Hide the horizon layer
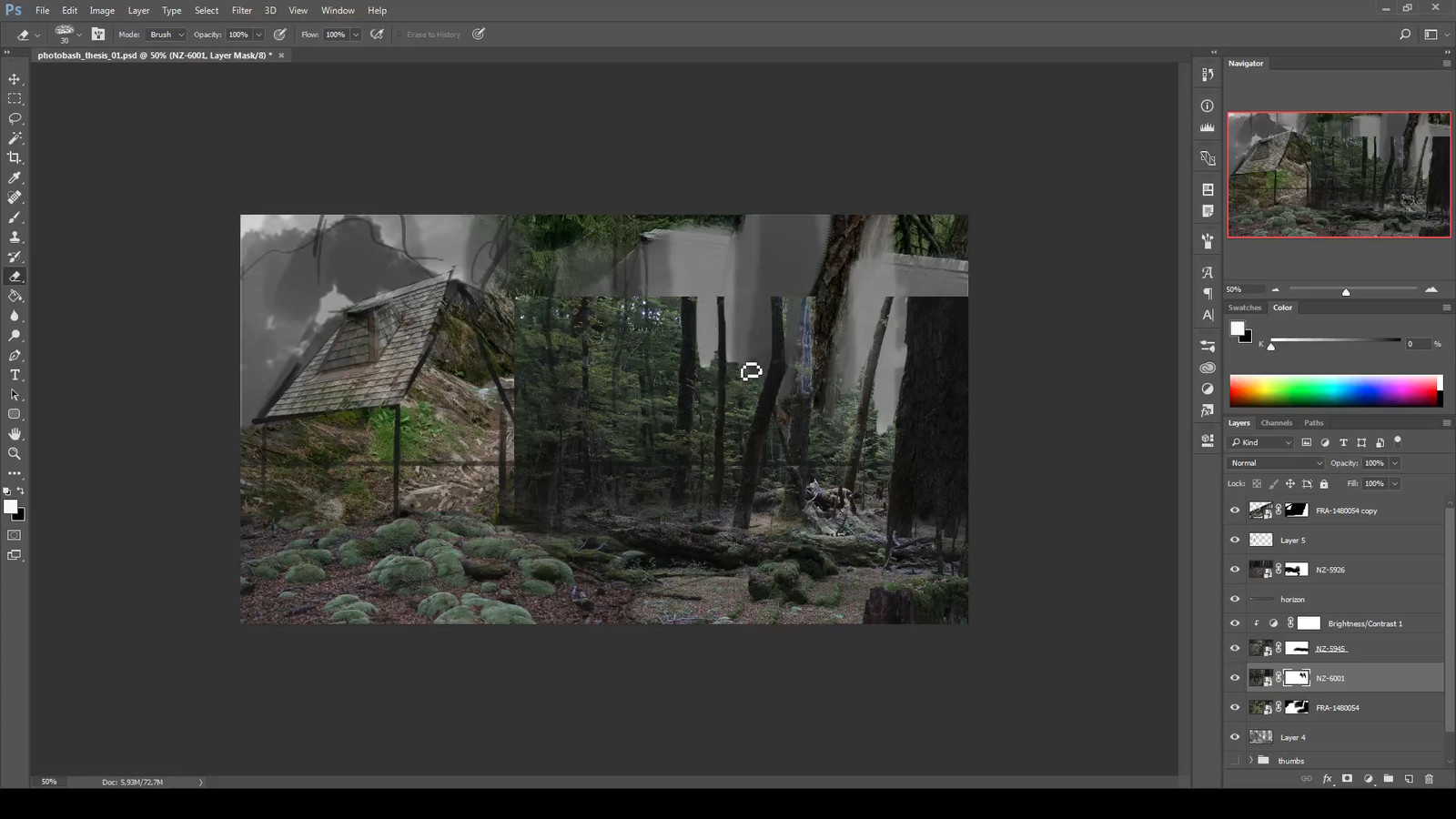Screen dimensions: 1456x819 coord(1235,599)
